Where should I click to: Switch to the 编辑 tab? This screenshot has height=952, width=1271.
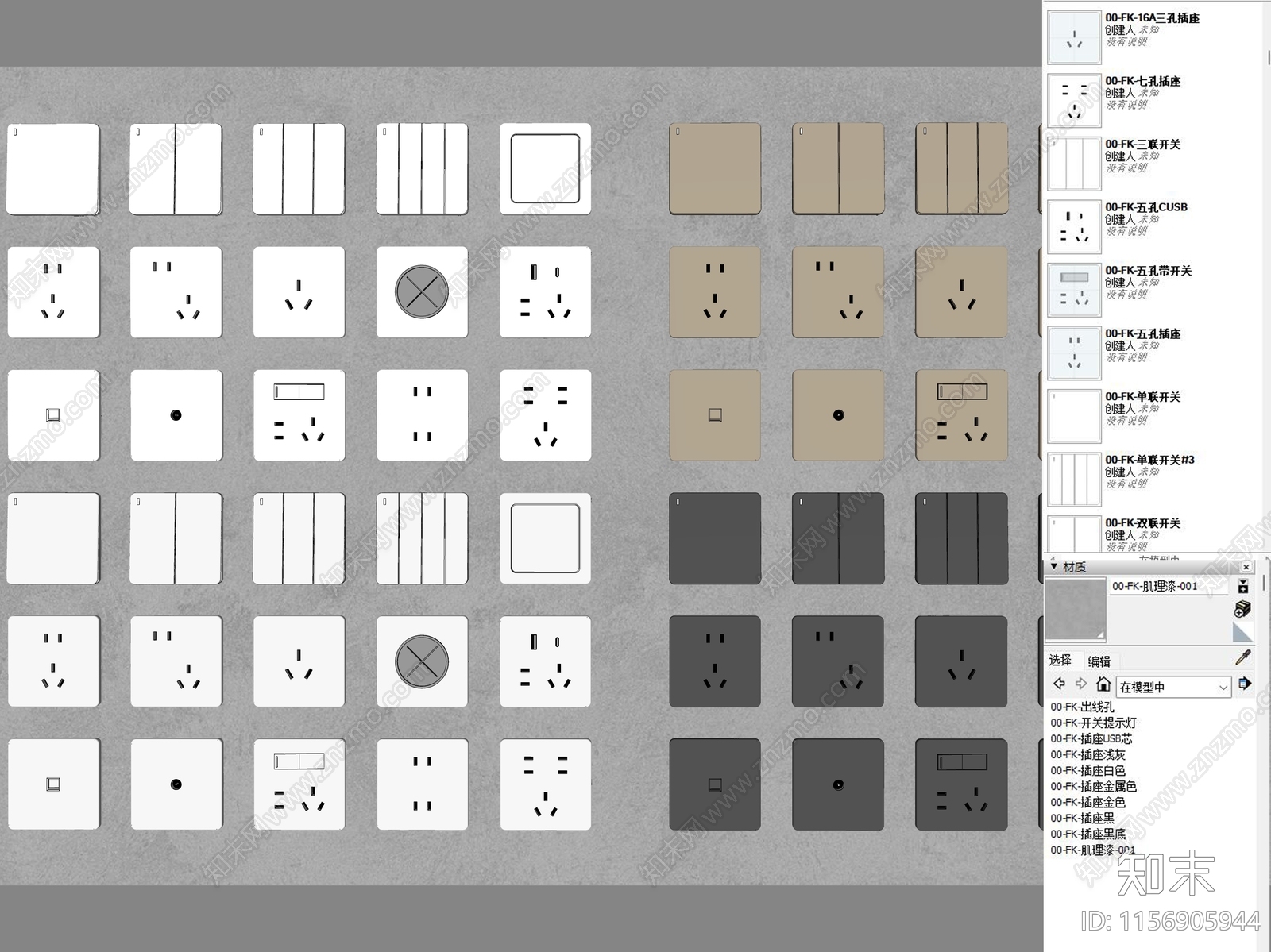(1099, 661)
